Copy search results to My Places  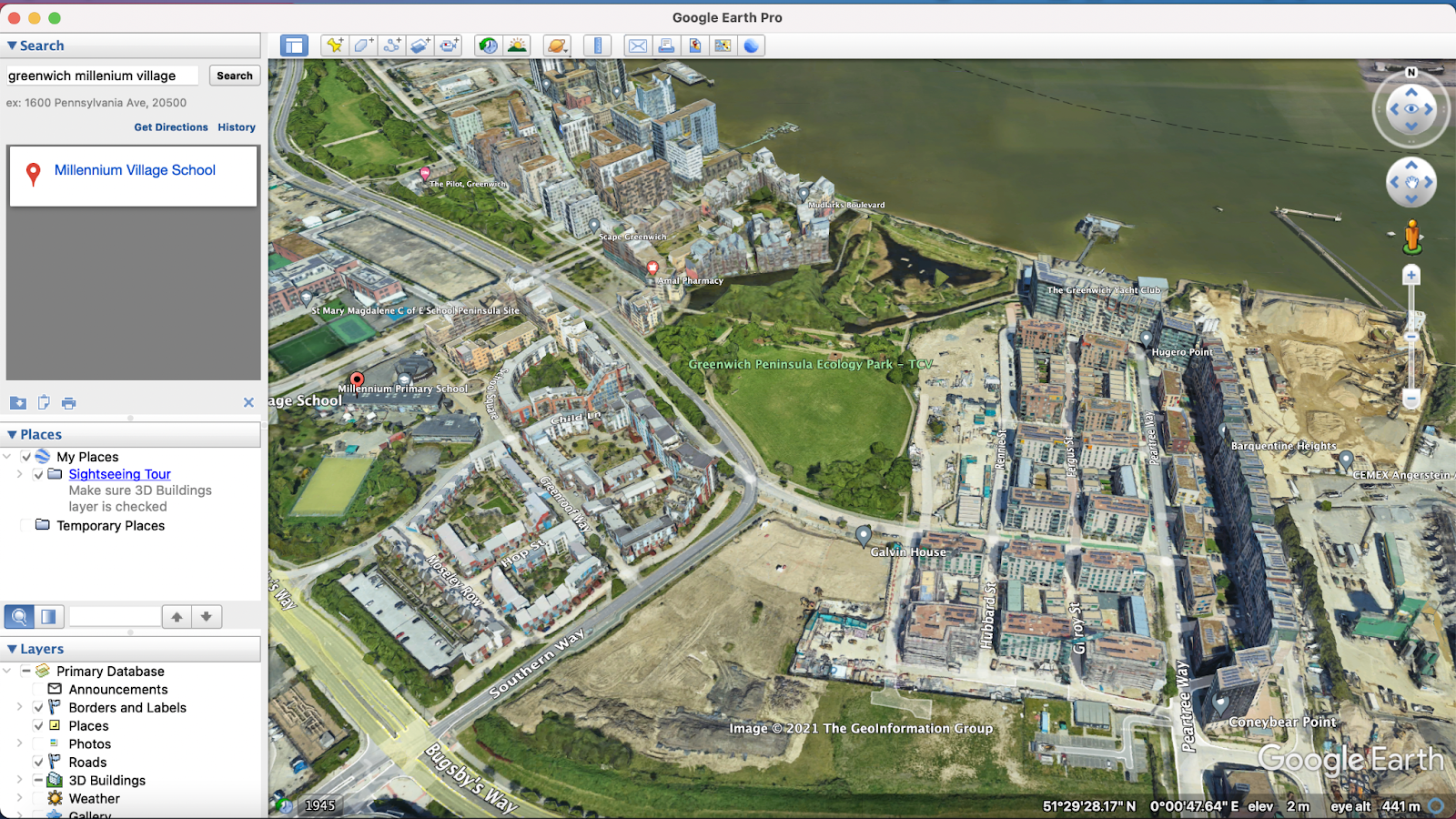tap(18, 402)
